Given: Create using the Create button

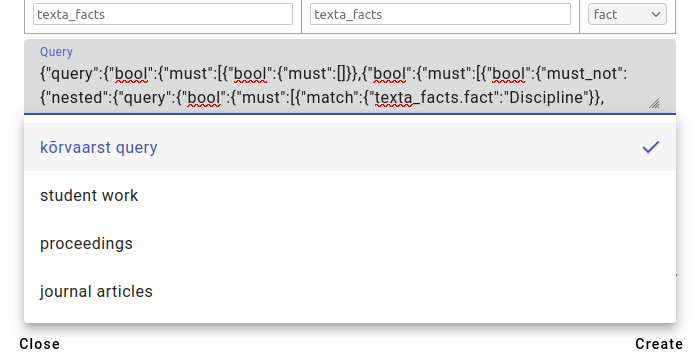Looking at the screenshot, I should coord(659,344).
